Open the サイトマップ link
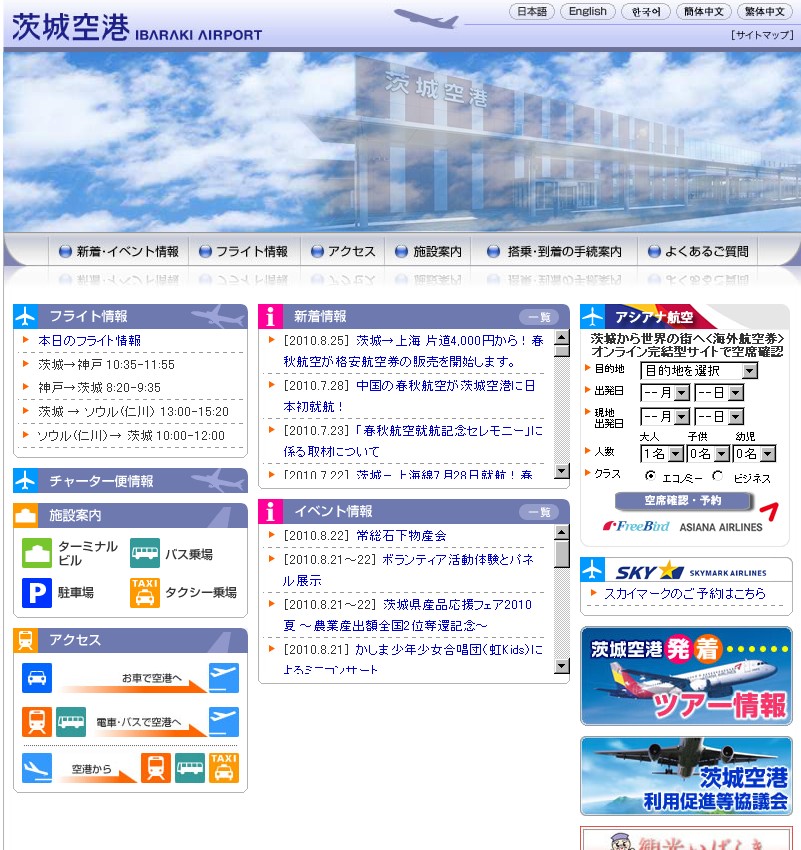This screenshot has width=801, height=850. click(x=762, y=35)
